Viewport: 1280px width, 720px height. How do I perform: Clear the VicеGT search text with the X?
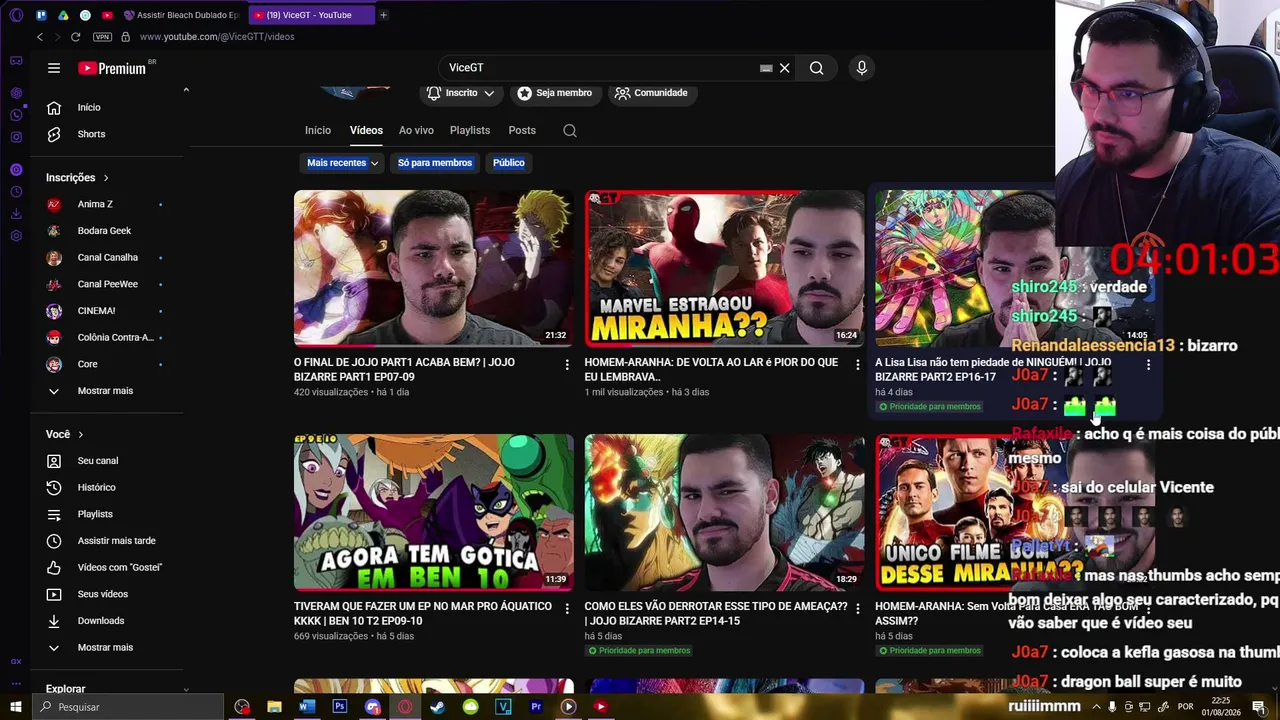point(785,68)
